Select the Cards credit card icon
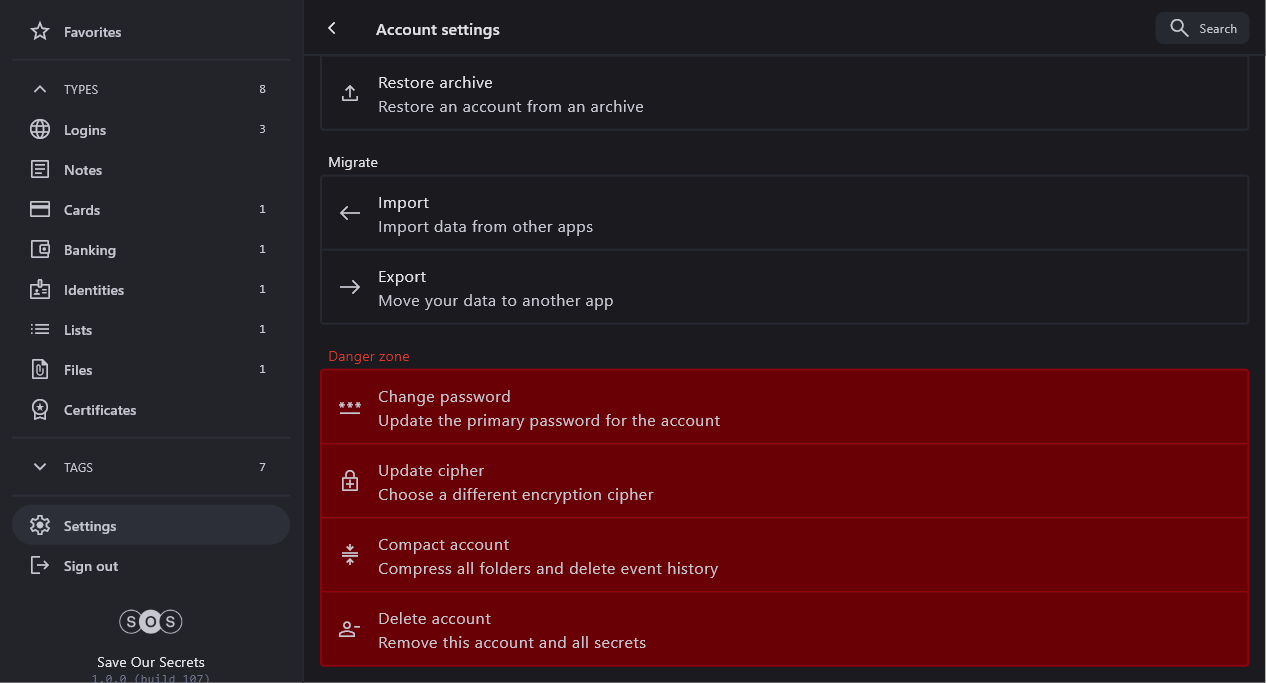This screenshot has width=1266, height=683. pyautogui.click(x=40, y=210)
